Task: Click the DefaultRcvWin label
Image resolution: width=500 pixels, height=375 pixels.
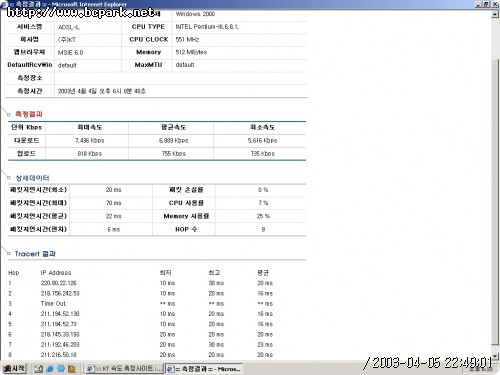Action: (30, 65)
